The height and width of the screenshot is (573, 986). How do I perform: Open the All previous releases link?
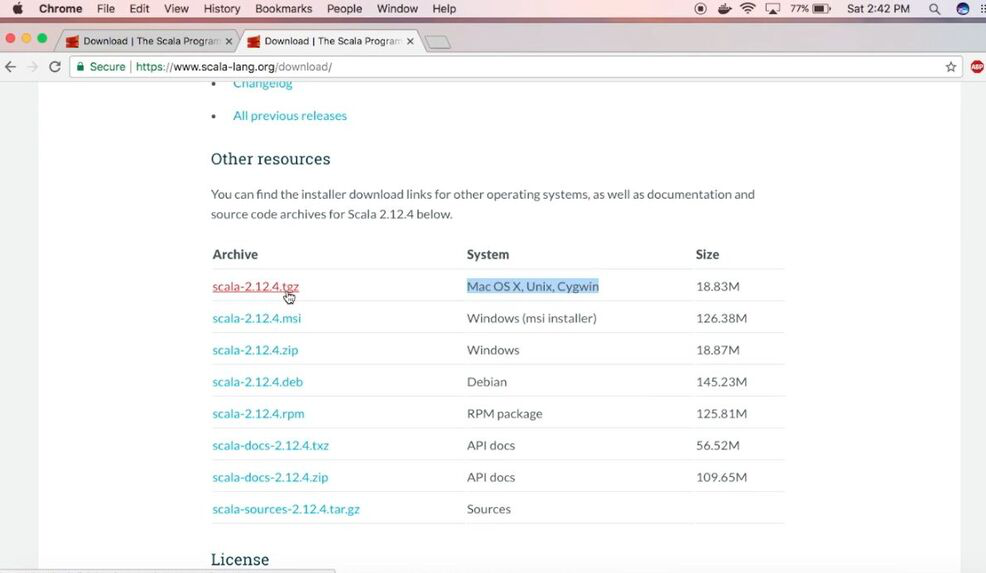290,116
